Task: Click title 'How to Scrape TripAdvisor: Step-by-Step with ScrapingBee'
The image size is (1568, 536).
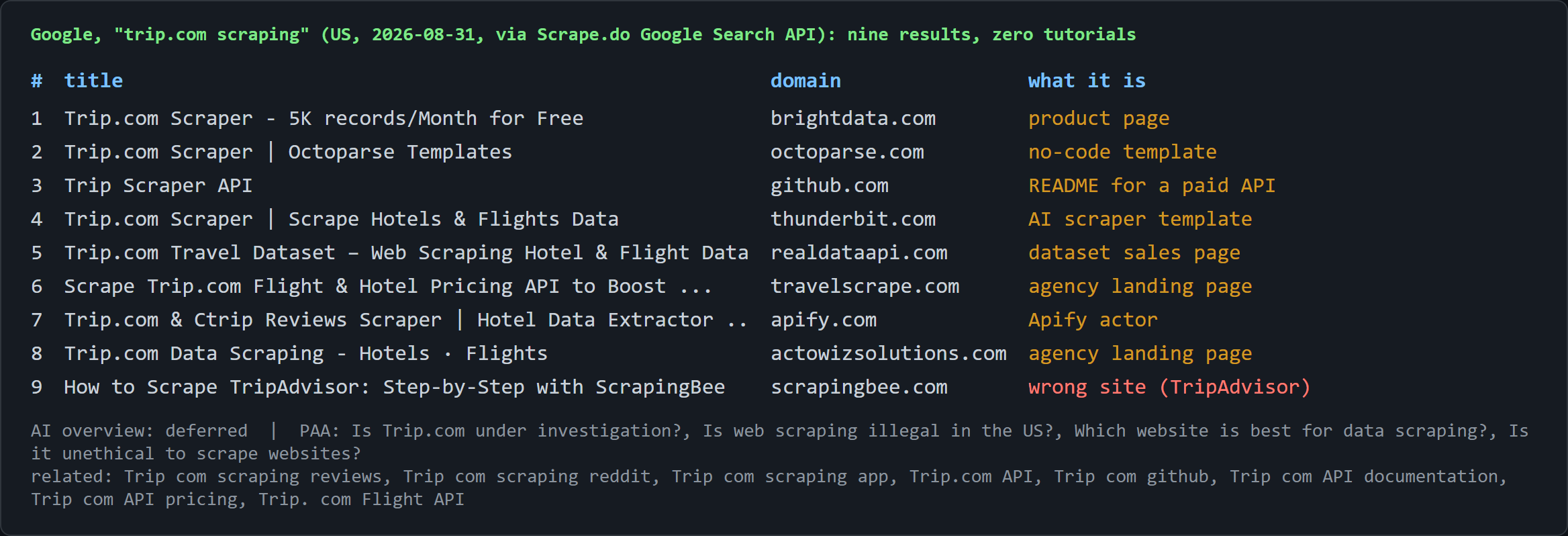Action: [395, 388]
